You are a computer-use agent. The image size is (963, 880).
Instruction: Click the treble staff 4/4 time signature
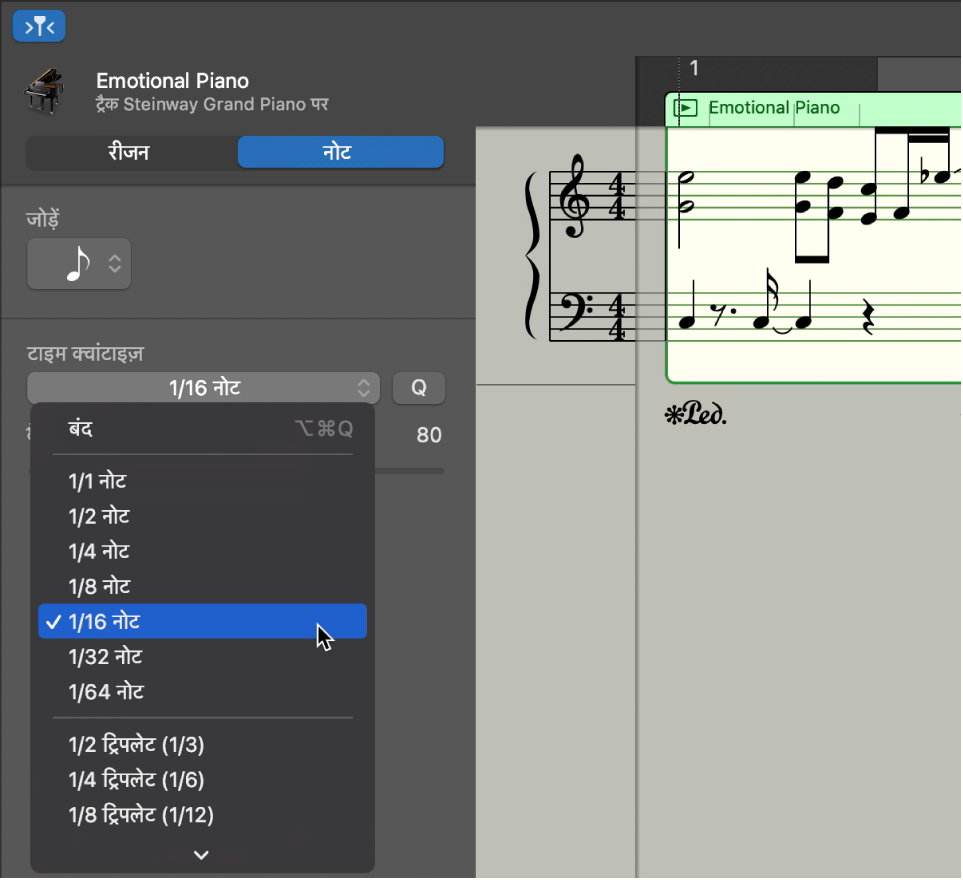(617, 195)
